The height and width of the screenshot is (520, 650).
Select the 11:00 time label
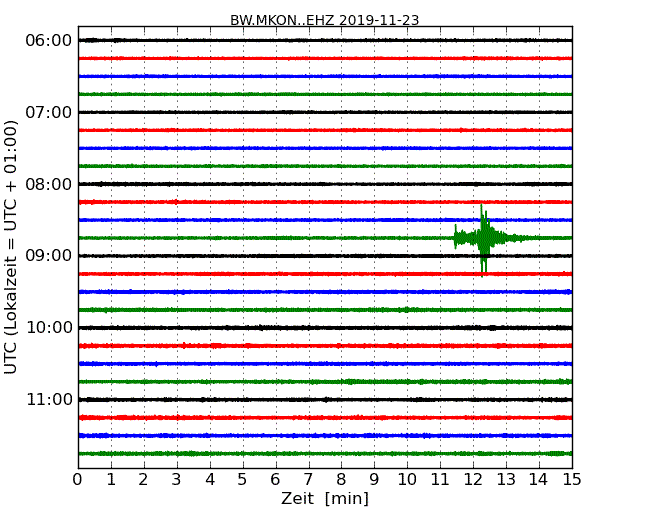coord(49,399)
